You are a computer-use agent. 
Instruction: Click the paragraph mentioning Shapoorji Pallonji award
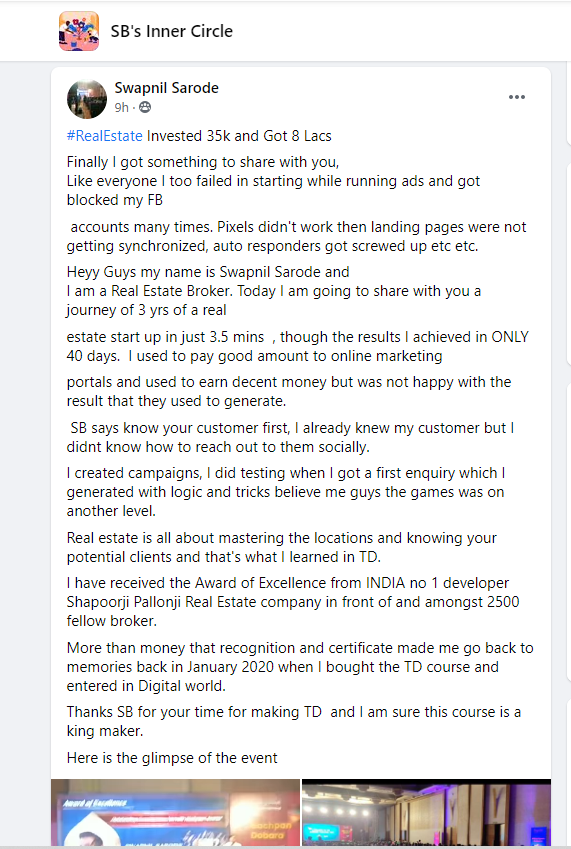[x=293, y=602]
